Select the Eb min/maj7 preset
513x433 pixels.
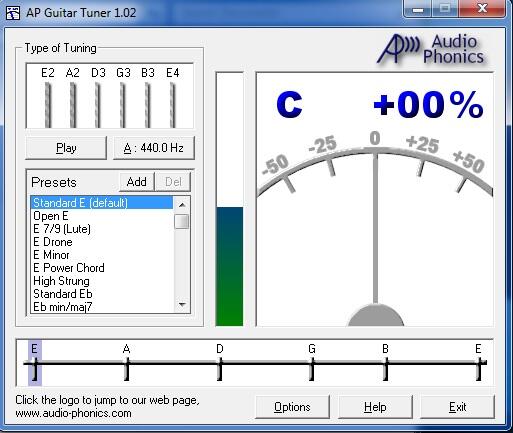pos(102,307)
